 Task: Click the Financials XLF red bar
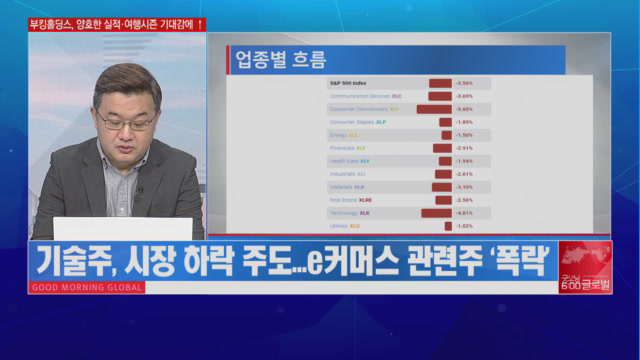[442, 148]
